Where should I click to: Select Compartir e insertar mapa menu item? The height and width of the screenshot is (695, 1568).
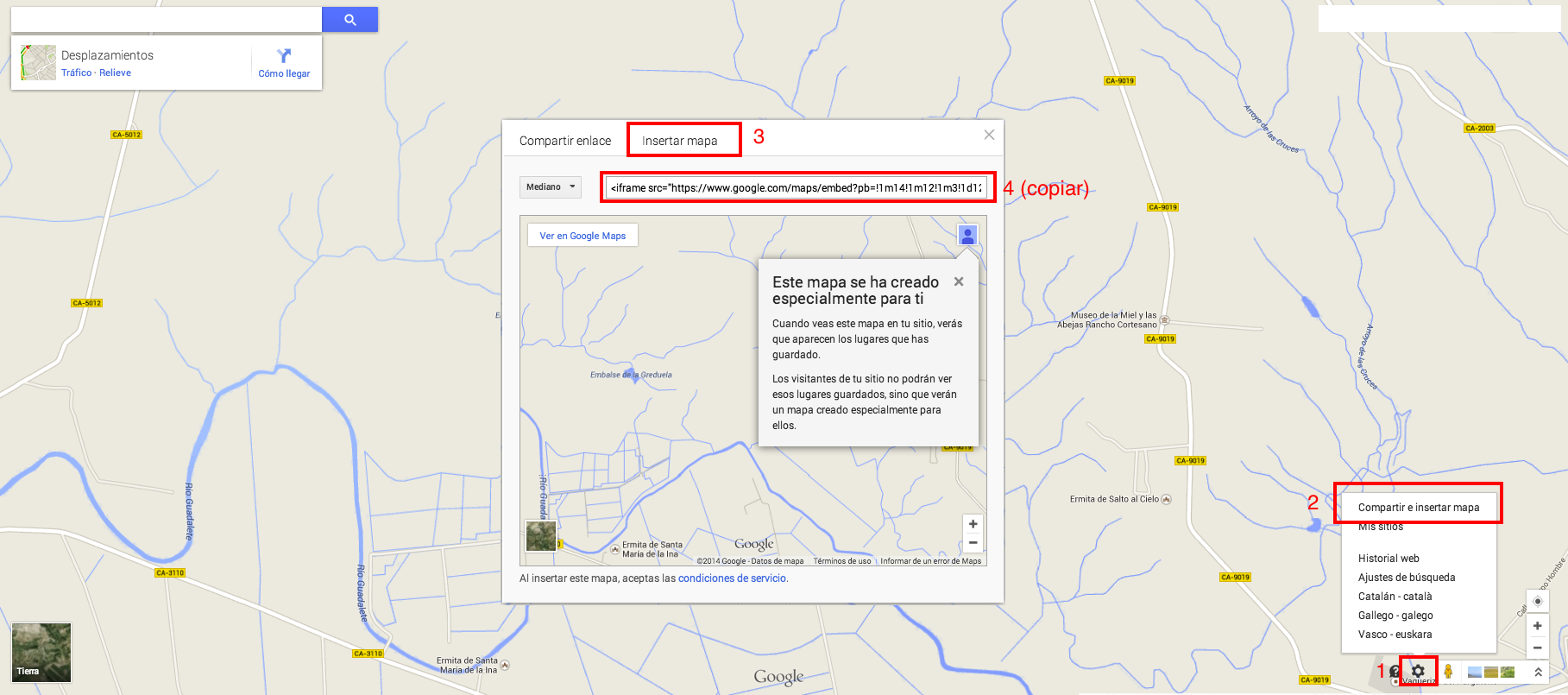tap(1419, 508)
